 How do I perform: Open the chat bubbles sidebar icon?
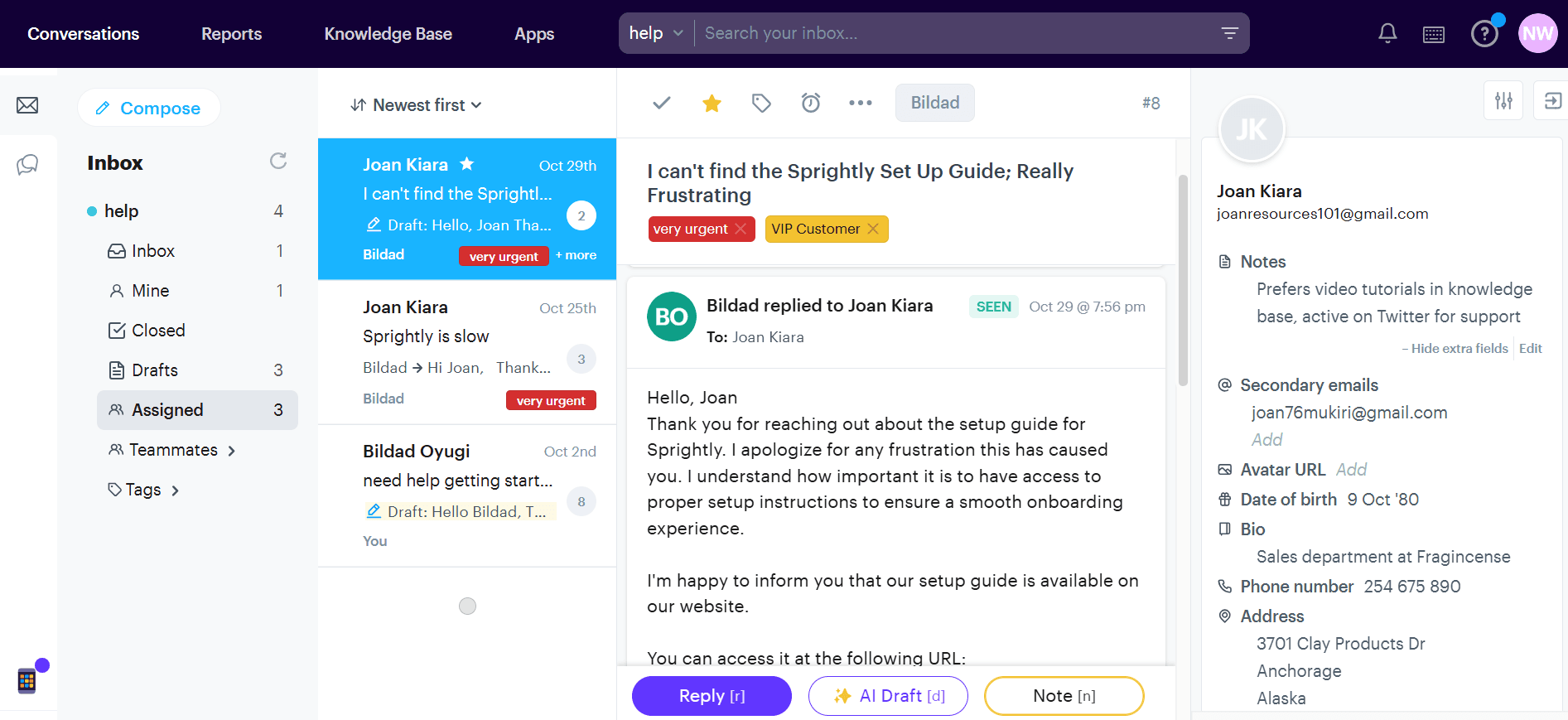[27, 164]
